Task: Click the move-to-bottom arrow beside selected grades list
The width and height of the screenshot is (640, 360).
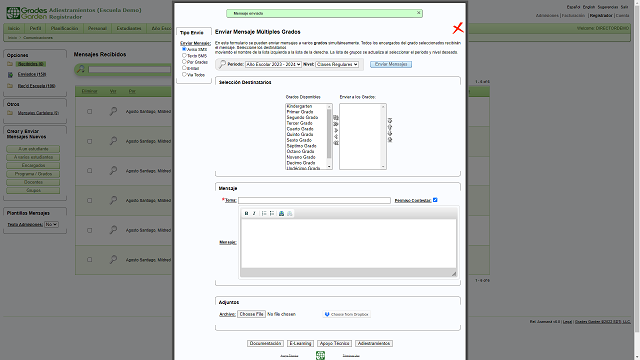Action: click(390, 140)
